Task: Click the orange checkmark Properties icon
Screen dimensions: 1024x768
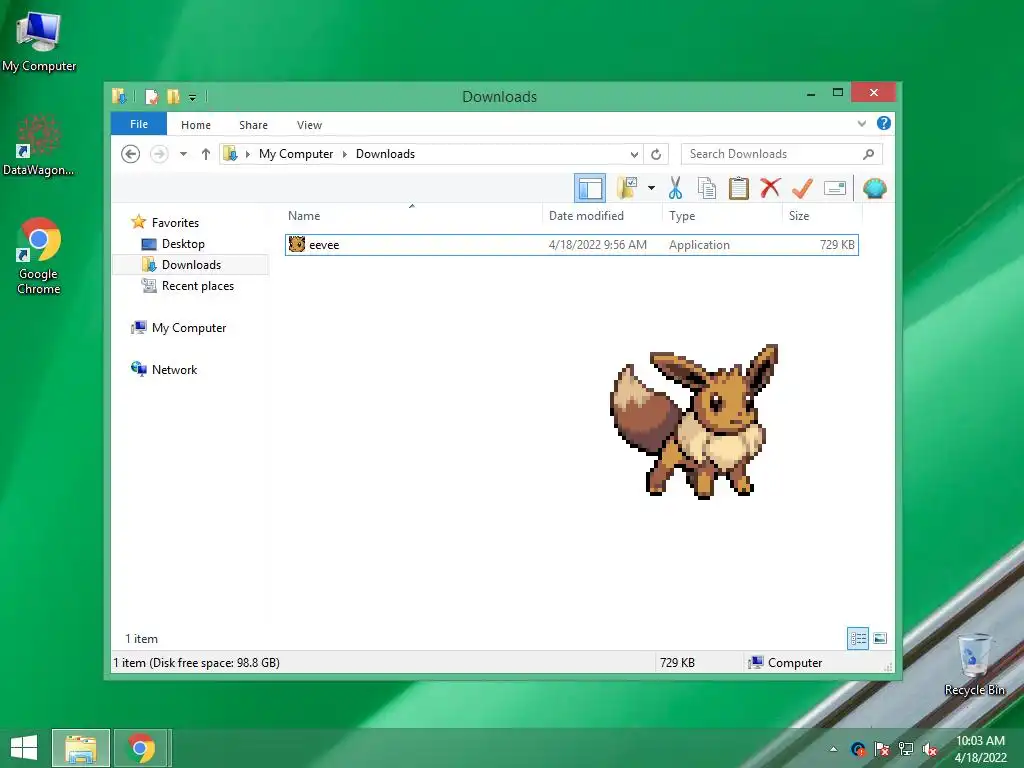Action: [802, 188]
